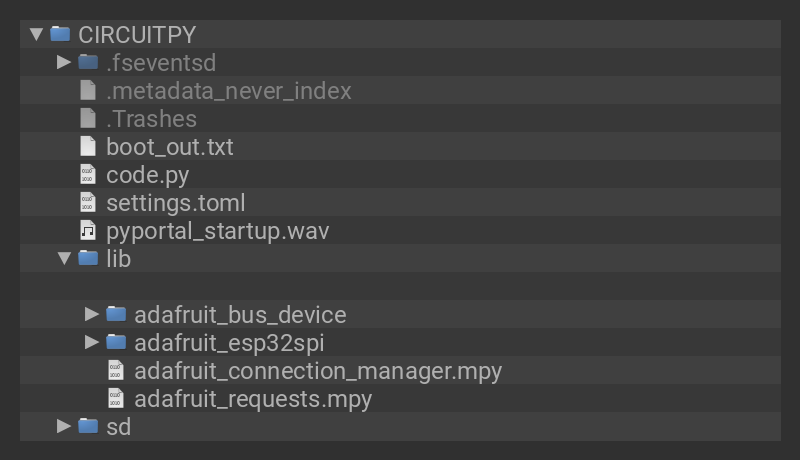Click the code.py file icon
Viewport: 800px width, 460px height.
pos(88,174)
